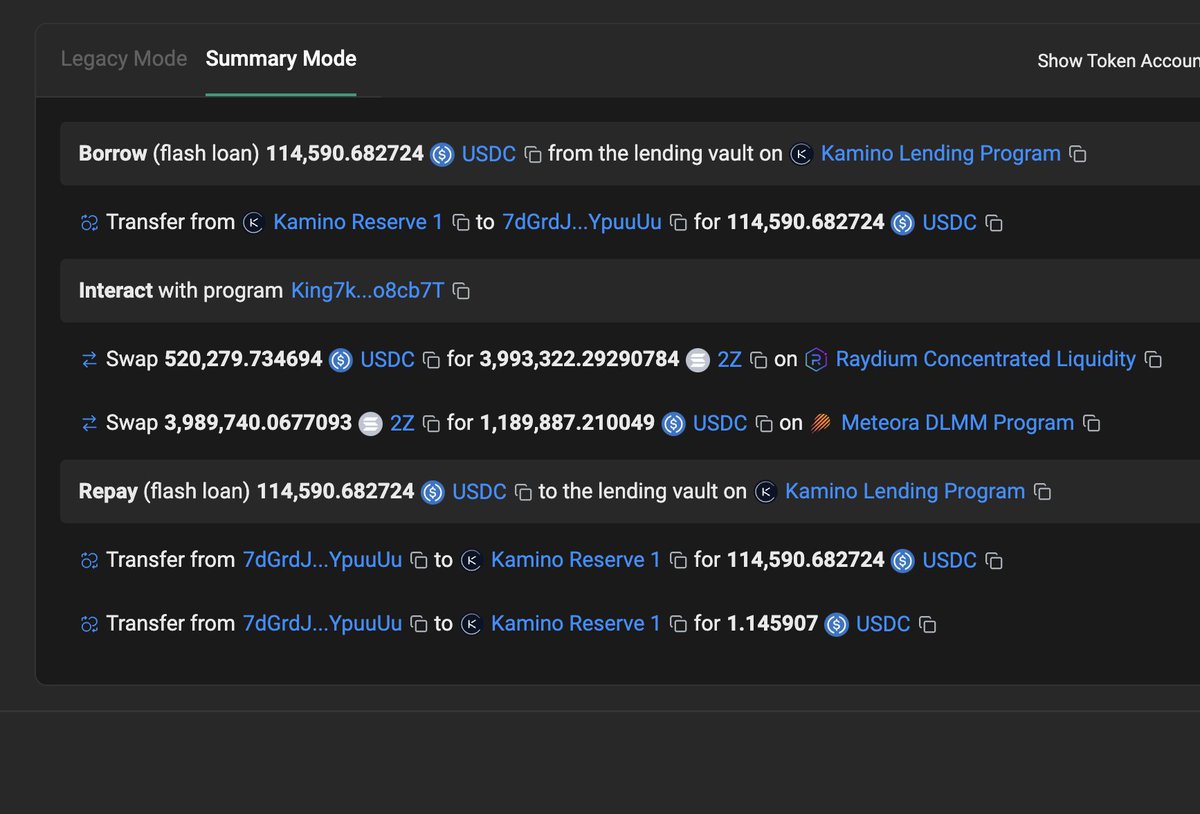
Task: Copy Meteora DLMM Program address
Action: [1092, 424]
